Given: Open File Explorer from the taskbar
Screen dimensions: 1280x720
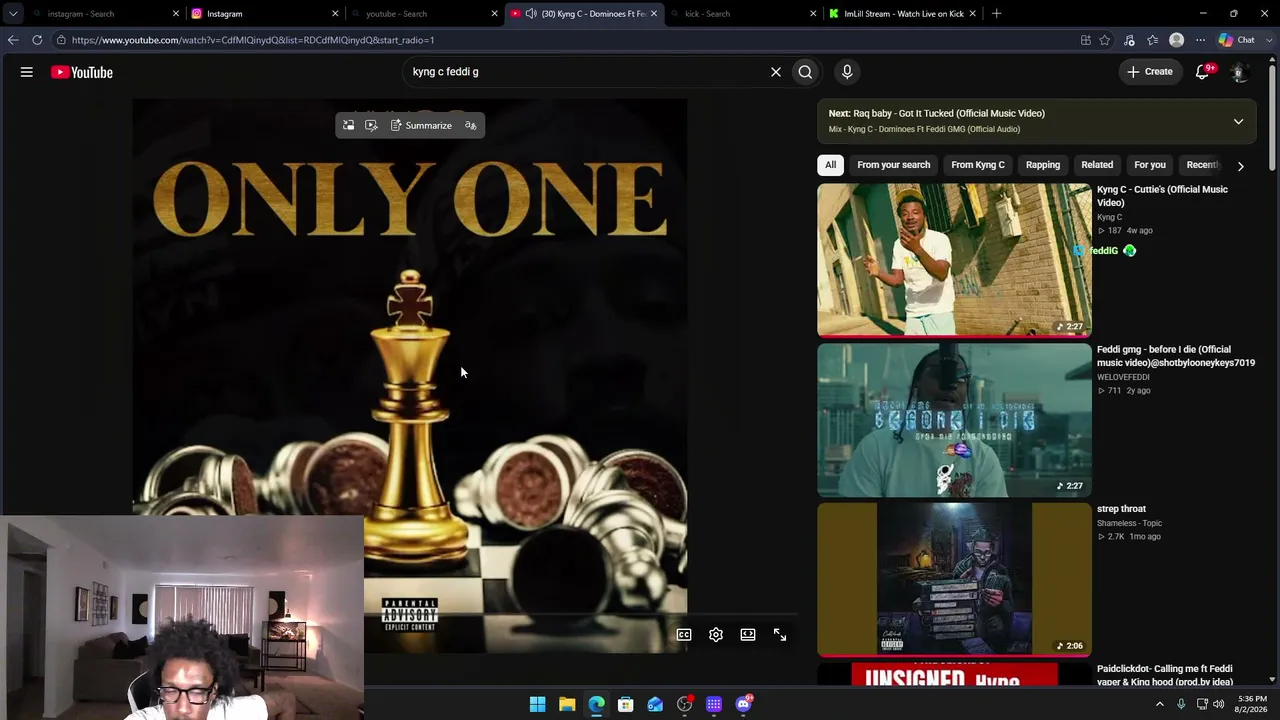Looking at the screenshot, I should click(x=567, y=704).
